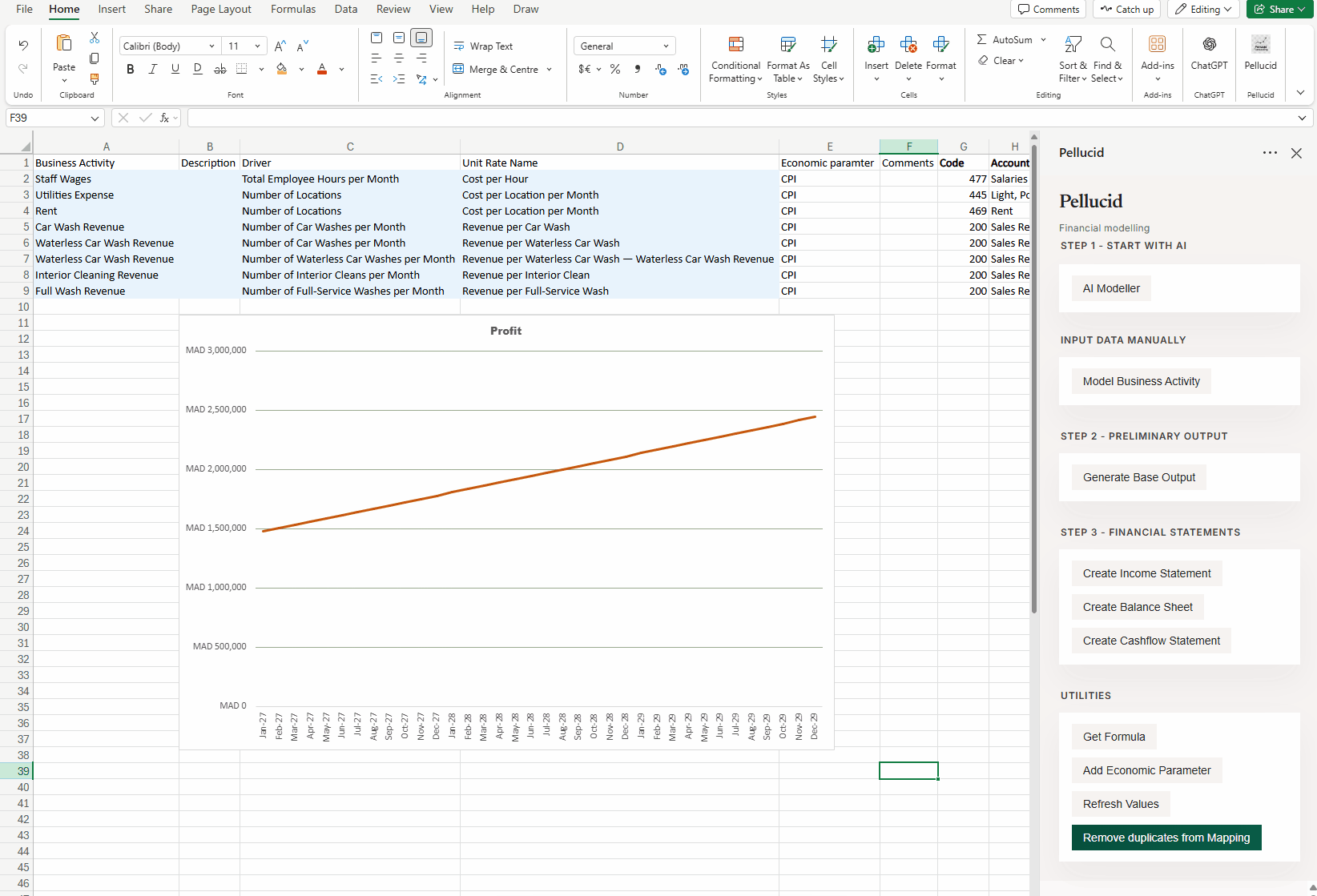The image size is (1317, 896).
Task: Open the Clear dropdown
Action: point(1001,61)
